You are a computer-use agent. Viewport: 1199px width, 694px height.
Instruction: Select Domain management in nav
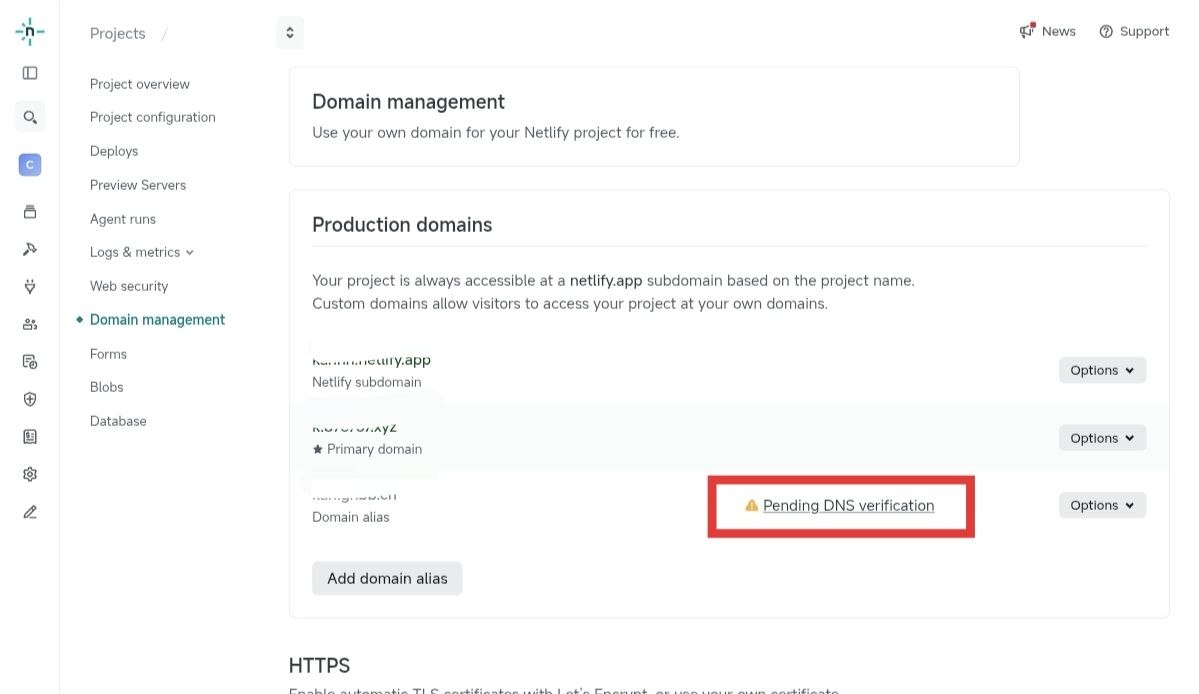point(158,319)
